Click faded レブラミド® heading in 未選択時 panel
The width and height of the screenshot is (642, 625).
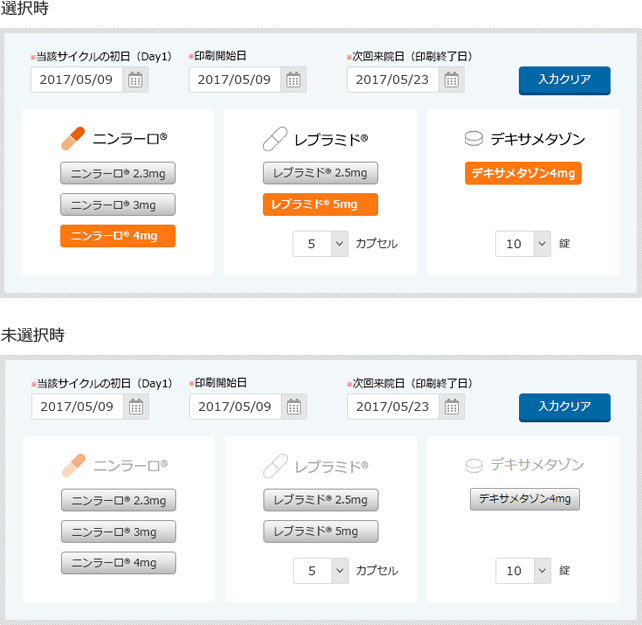click(332, 466)
